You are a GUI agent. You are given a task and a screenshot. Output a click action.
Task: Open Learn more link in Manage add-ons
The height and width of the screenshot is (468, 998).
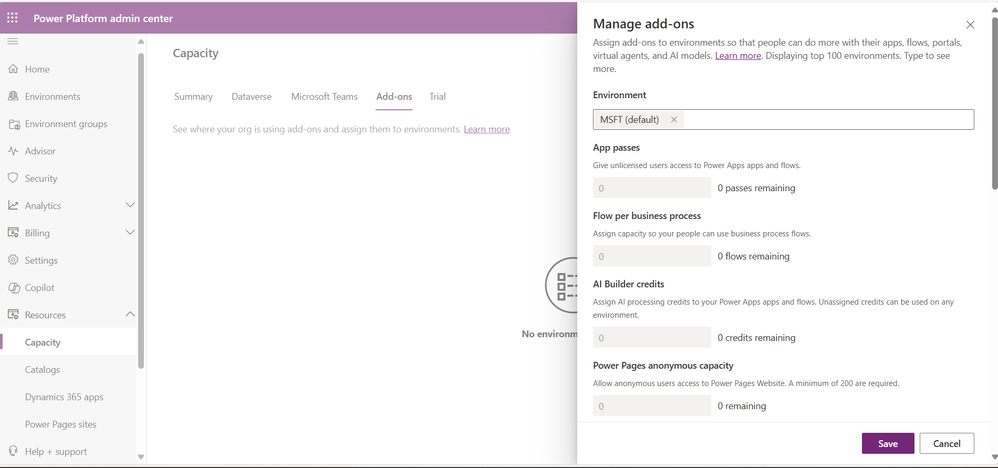pyautogui.click(x=738, y=56)
